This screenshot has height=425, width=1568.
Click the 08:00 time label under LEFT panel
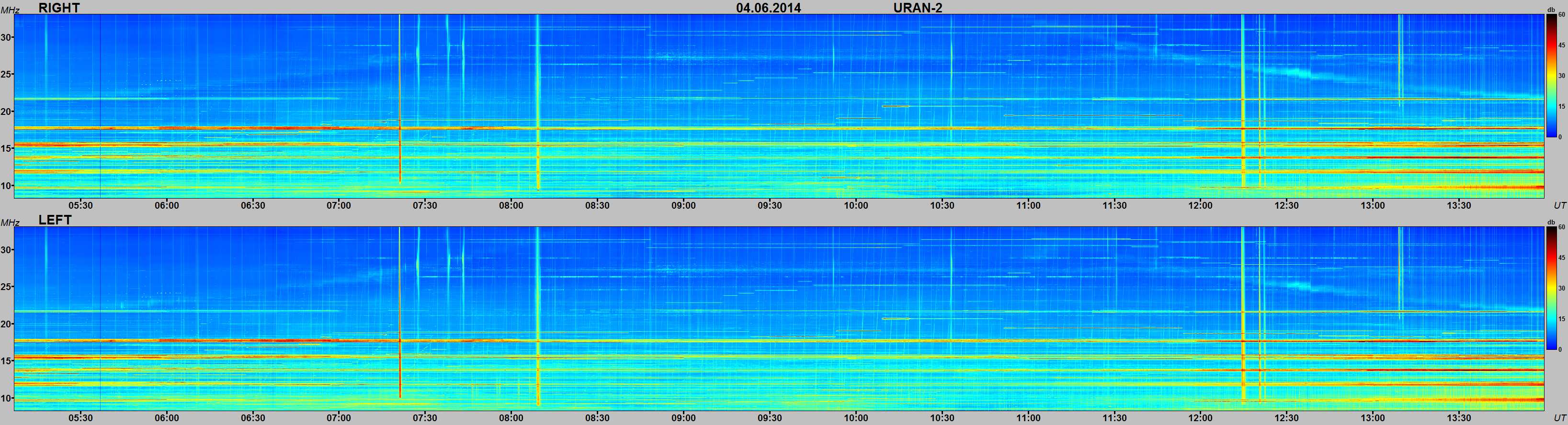tap(511, 418)
